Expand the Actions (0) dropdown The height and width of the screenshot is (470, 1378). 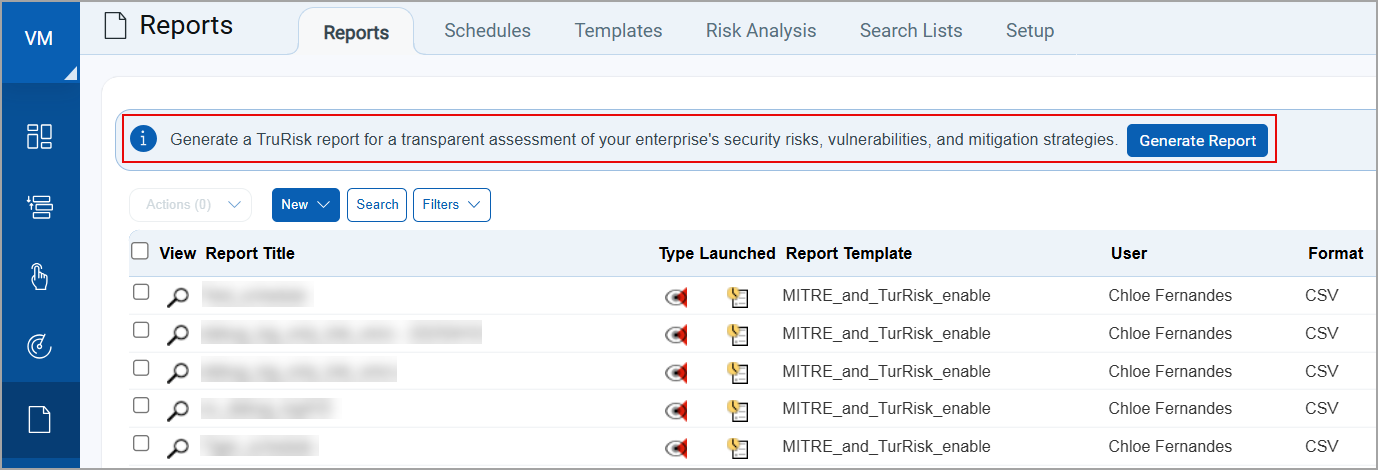[190, 205]
